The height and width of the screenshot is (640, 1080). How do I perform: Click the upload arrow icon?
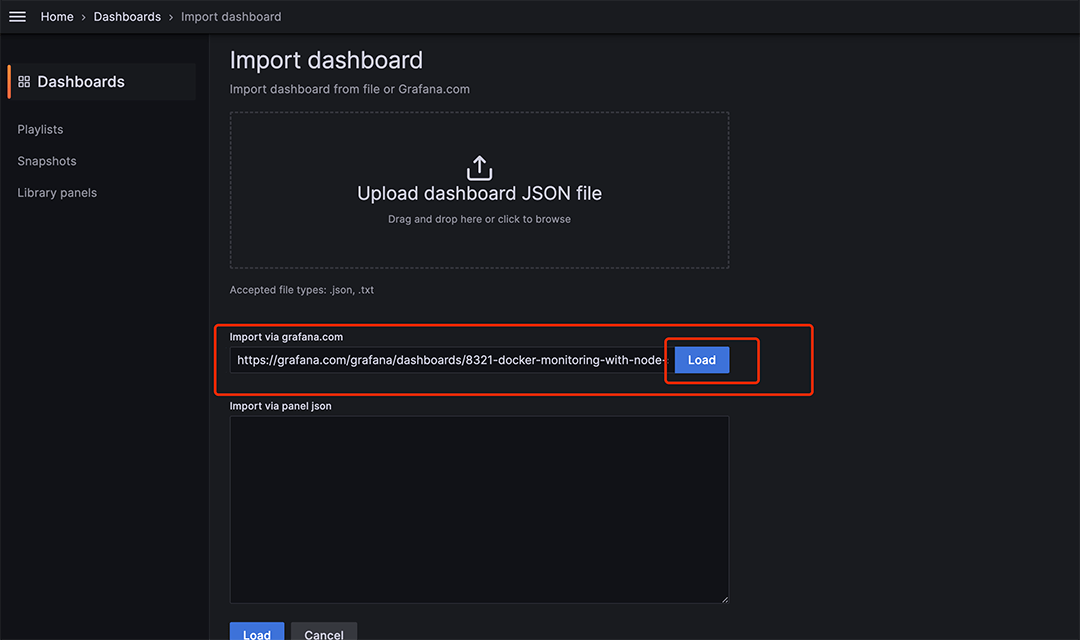click(479, 167)
